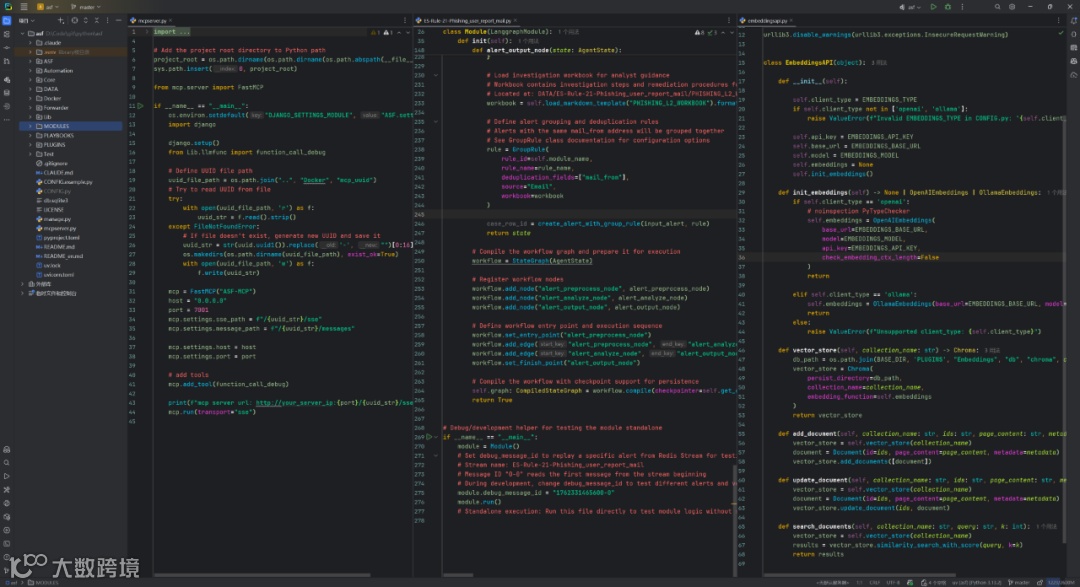This screenshot has height=587, width=1080.
Task: Open the Run tool window from the left sidebar
Action: pos(7,476)
